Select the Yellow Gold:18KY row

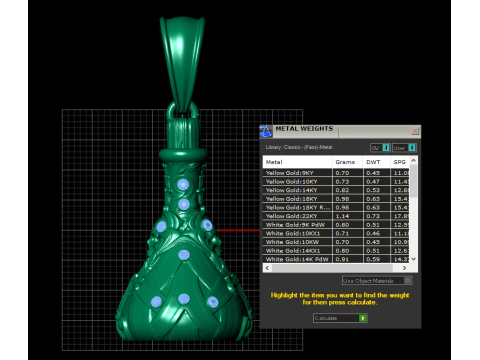click(336, 199)
